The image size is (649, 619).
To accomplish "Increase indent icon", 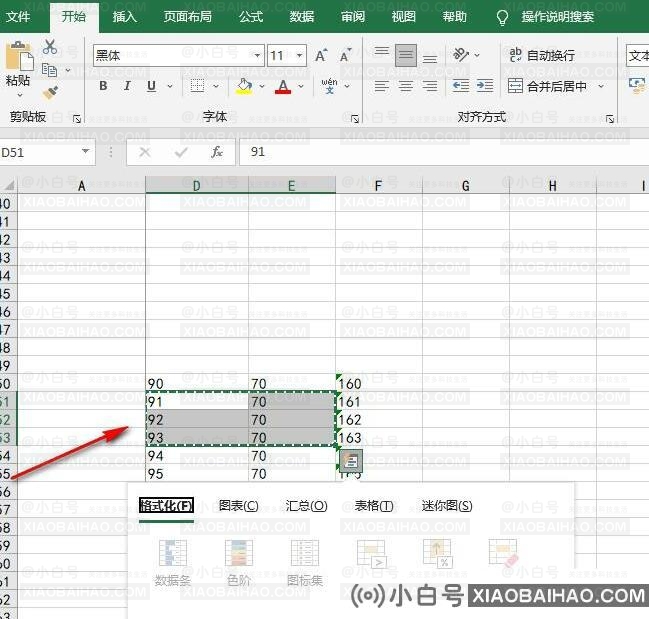I will tap(485, 86).
